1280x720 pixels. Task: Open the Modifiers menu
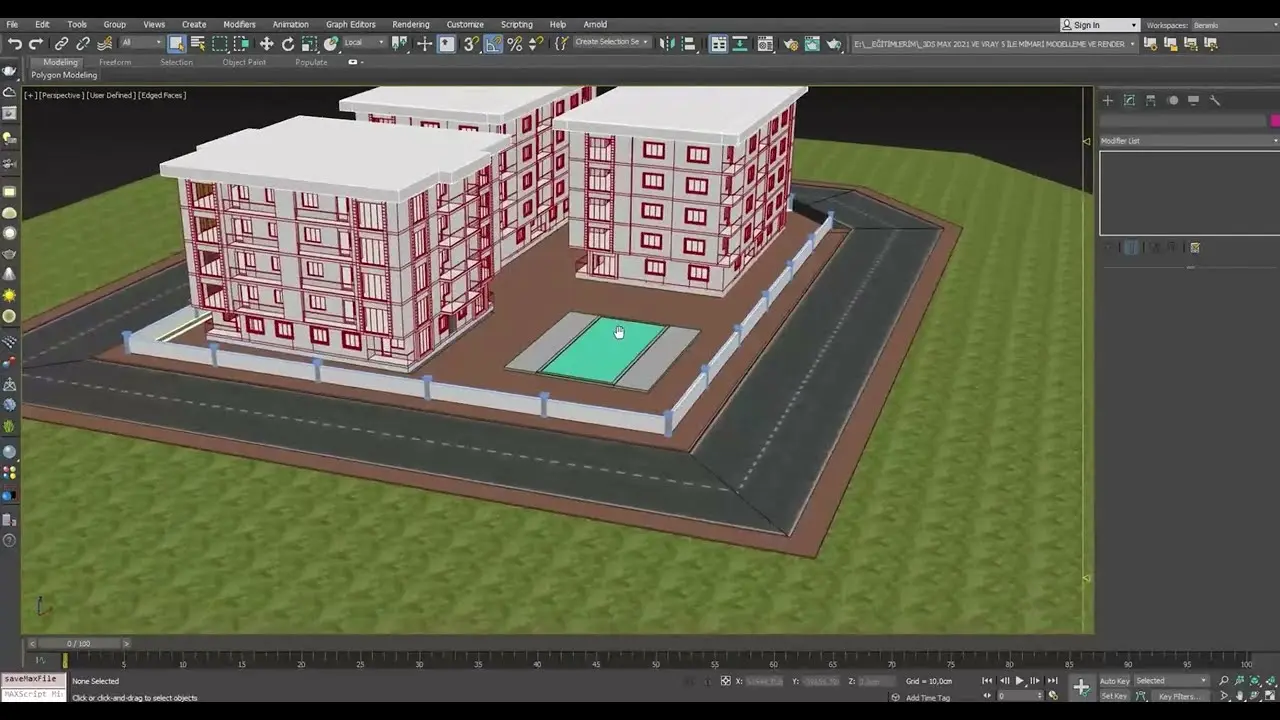[x=239, y=24]
